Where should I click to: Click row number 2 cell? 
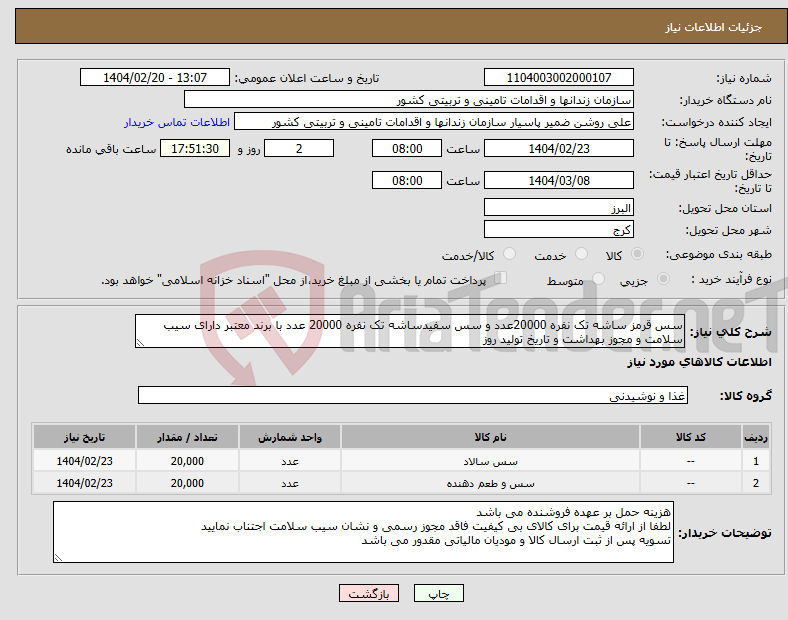[756, 483]
